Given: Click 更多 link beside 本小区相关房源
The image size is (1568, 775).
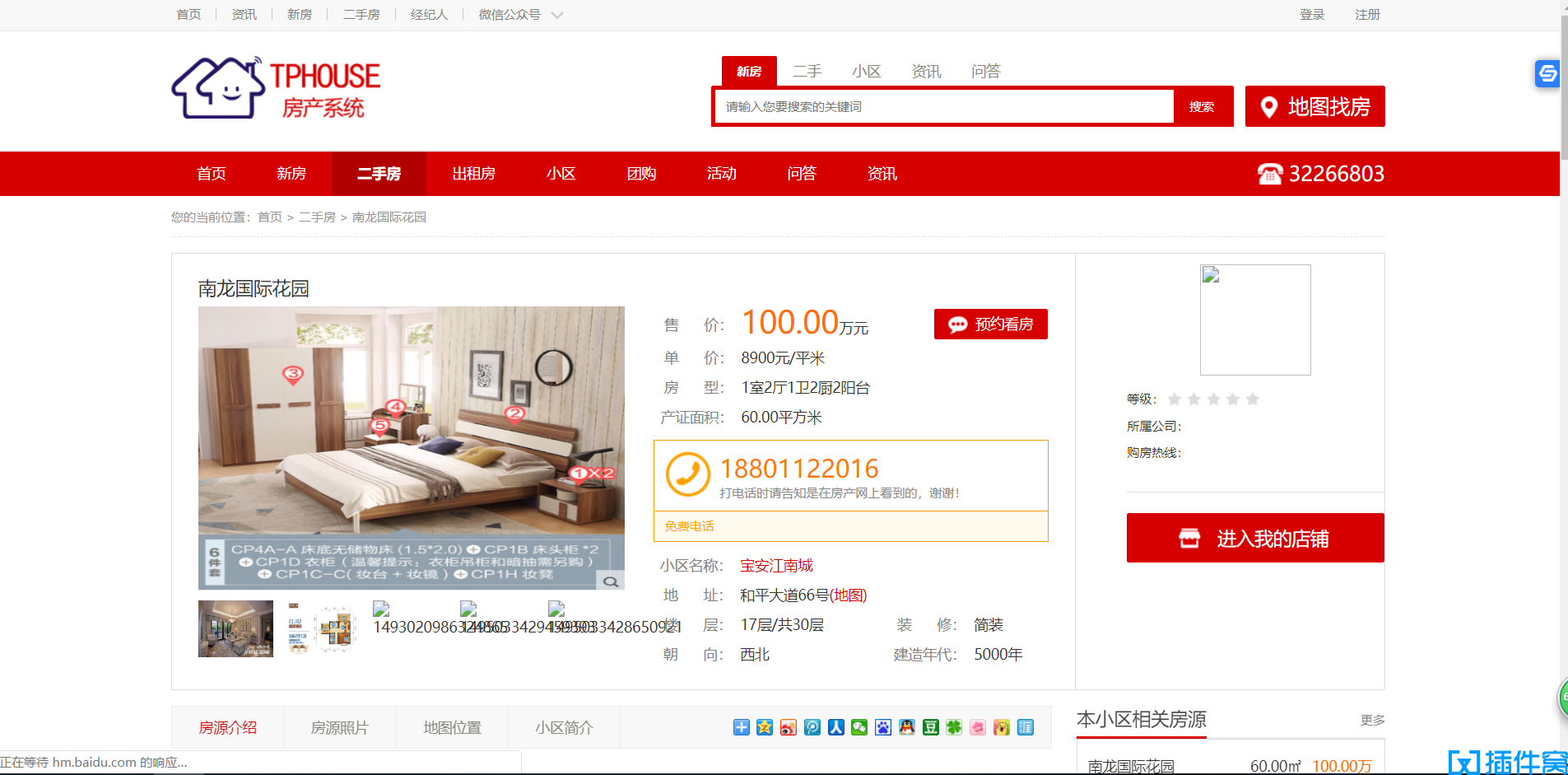Looking at the screenshot, I should pyautogui.click(x=1372, y=720).
